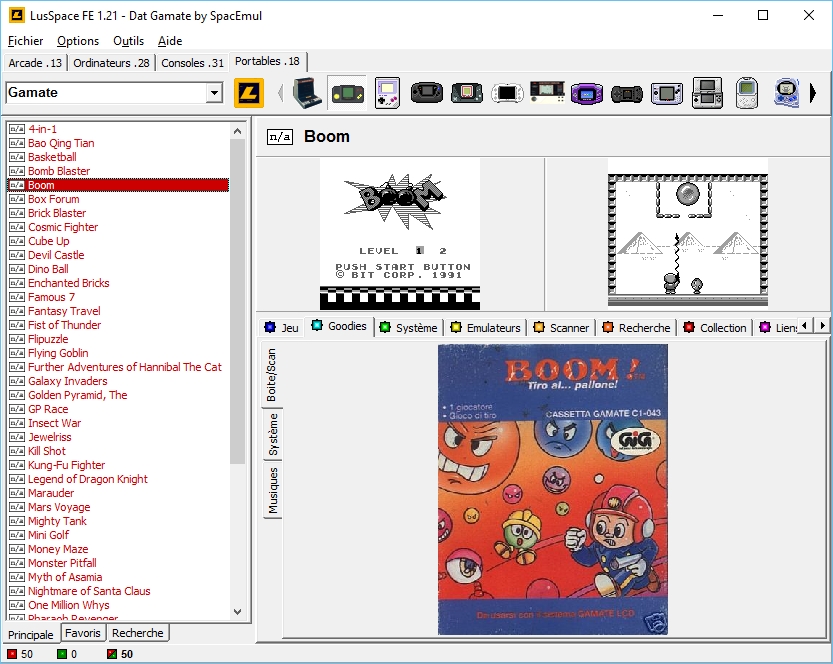Click the Boom! box art scan

click(x=552, y=489)
